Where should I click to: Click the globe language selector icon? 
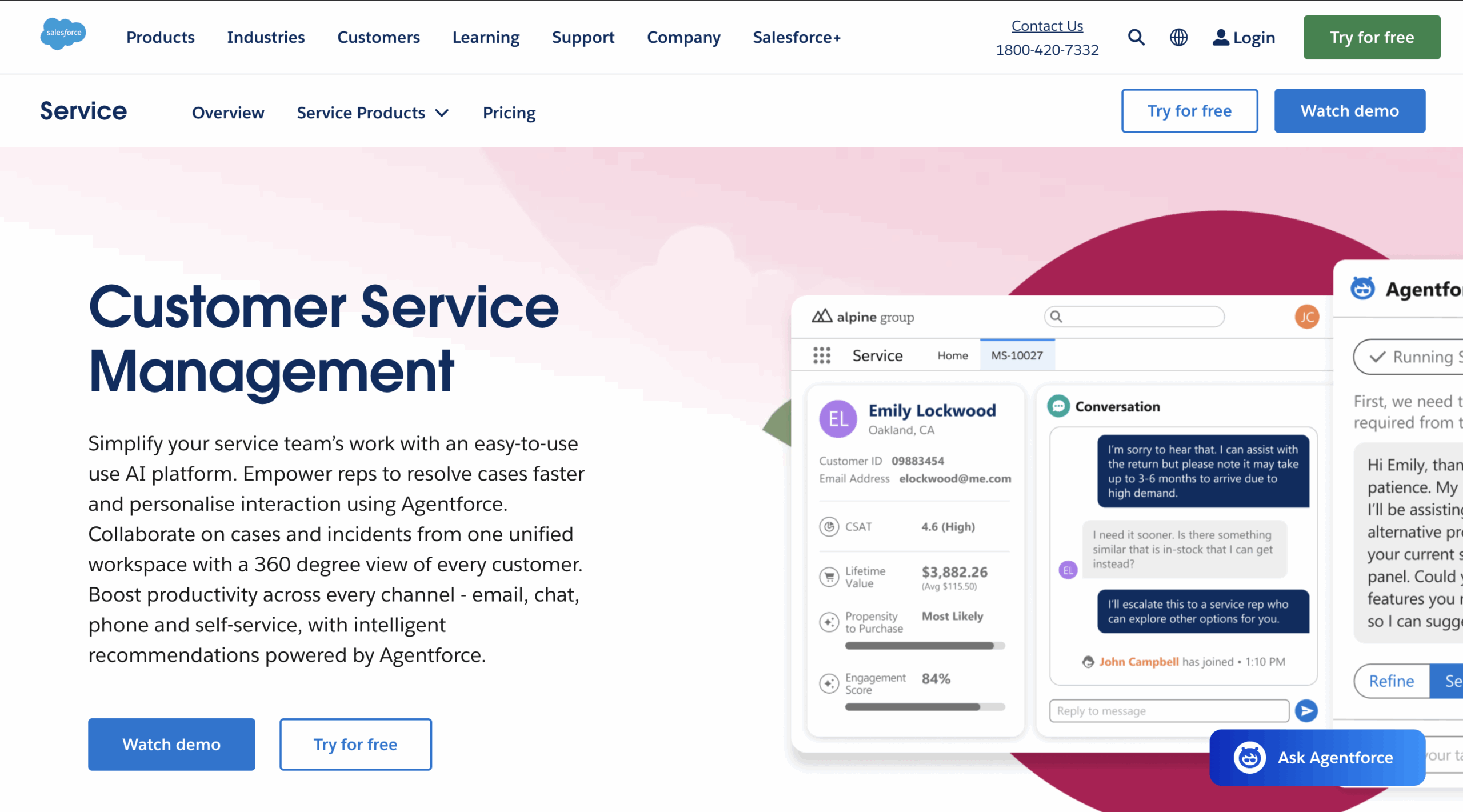(x=1178, y=37)
